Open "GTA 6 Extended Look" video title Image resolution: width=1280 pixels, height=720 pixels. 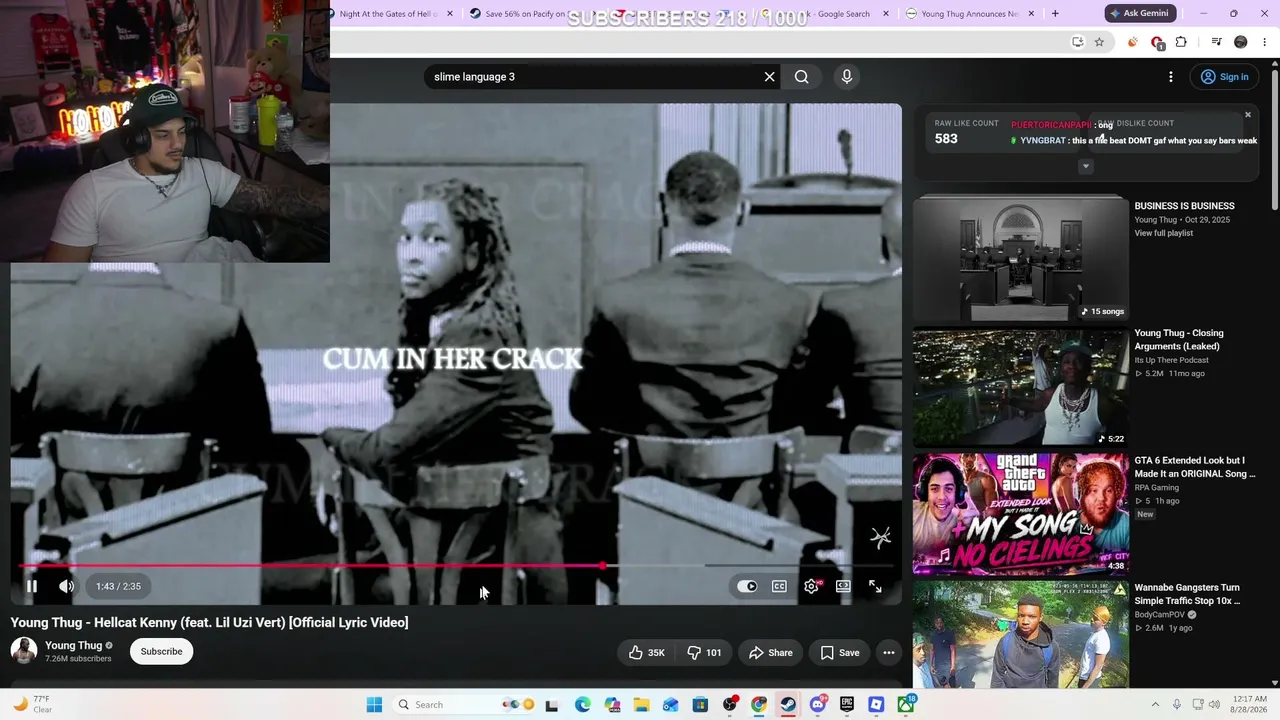[1194, 467]
